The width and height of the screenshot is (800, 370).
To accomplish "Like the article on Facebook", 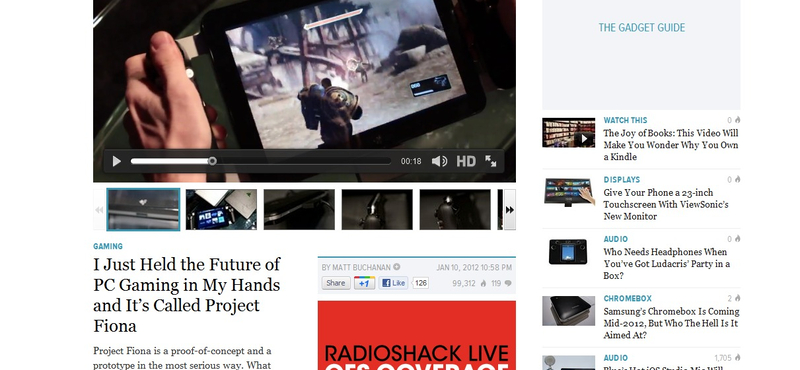I will (x=393, y=283).
